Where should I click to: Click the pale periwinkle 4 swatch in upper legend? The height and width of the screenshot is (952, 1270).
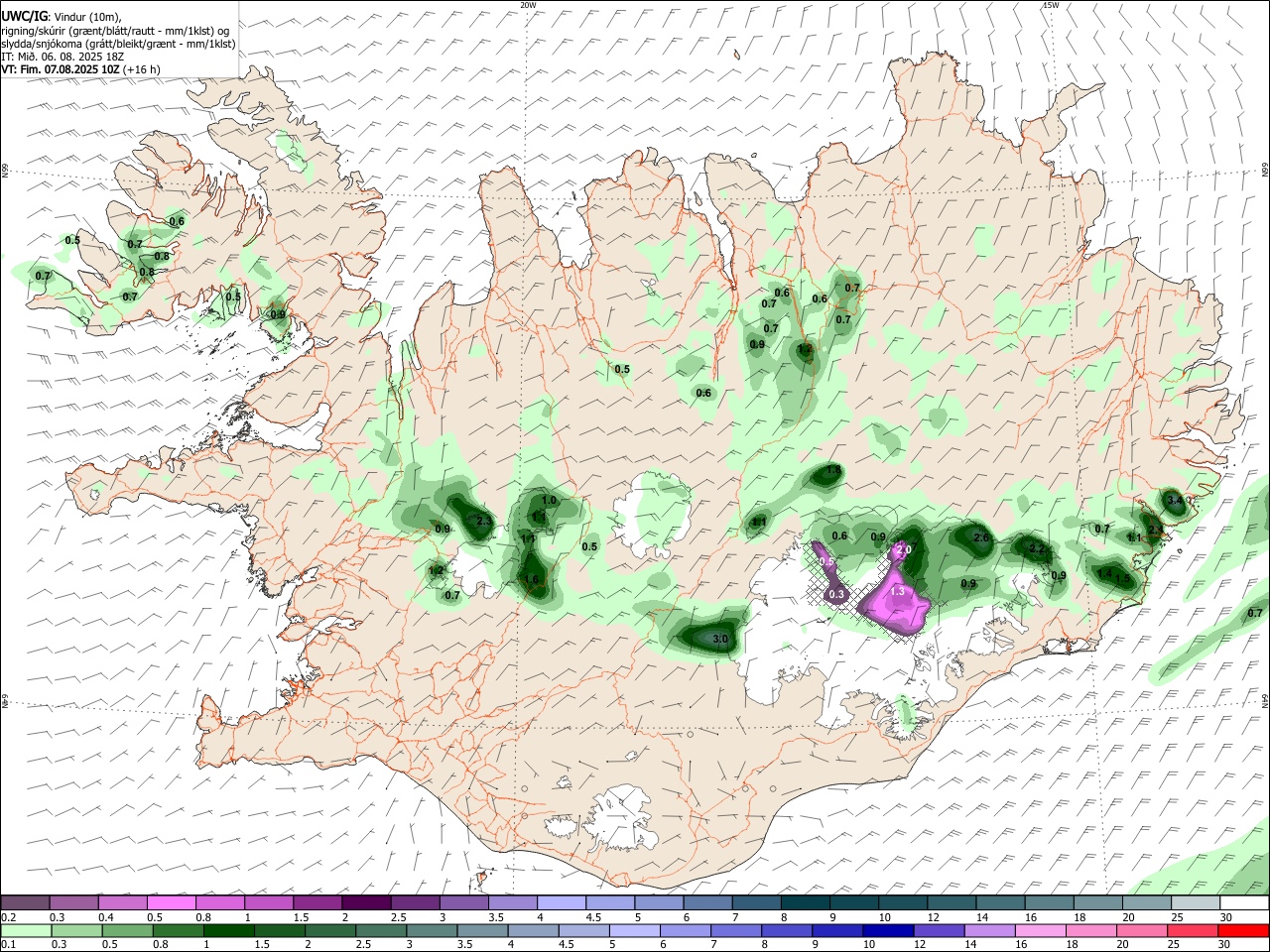562,903
